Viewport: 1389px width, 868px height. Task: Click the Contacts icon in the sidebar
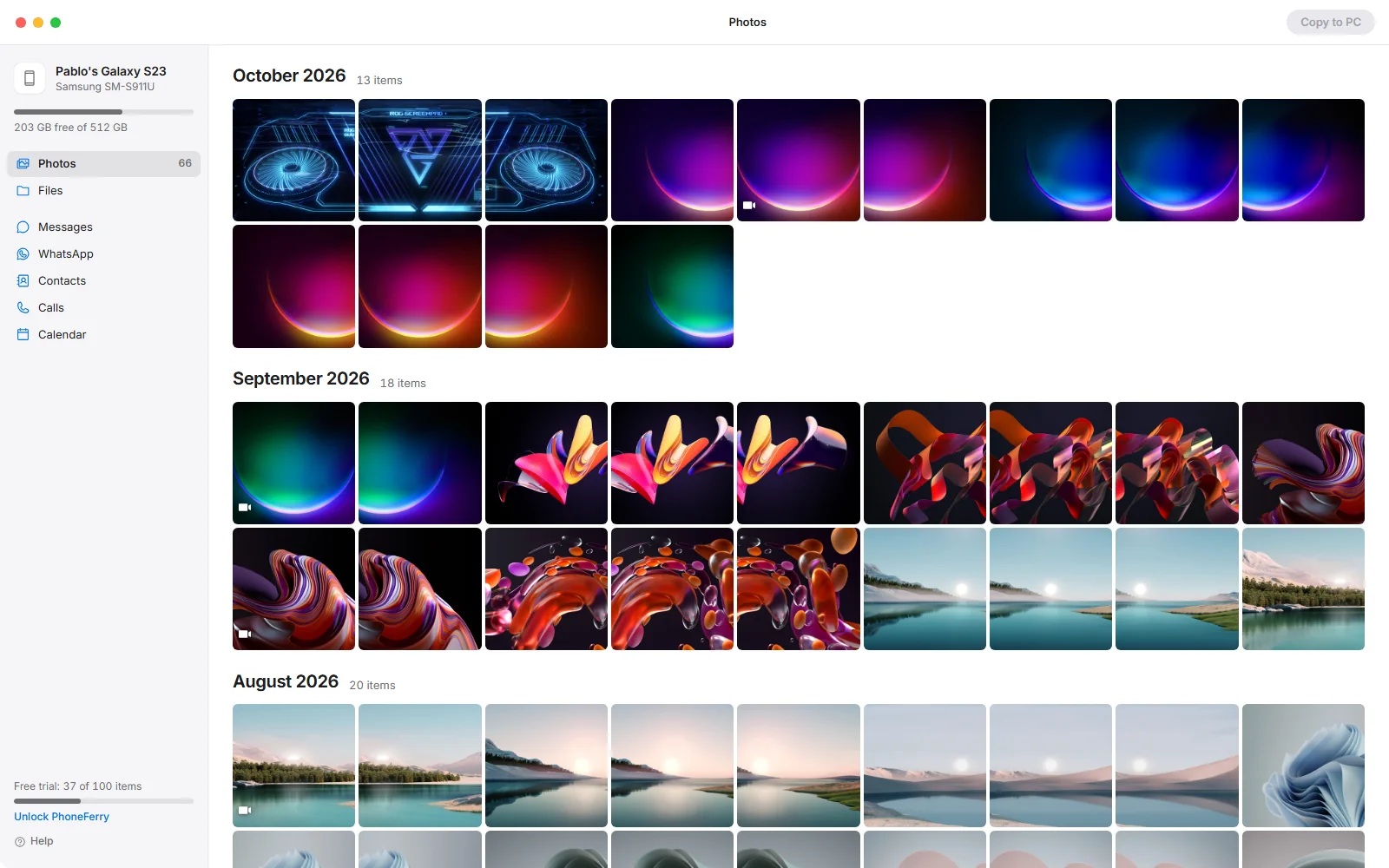[23, 281]
